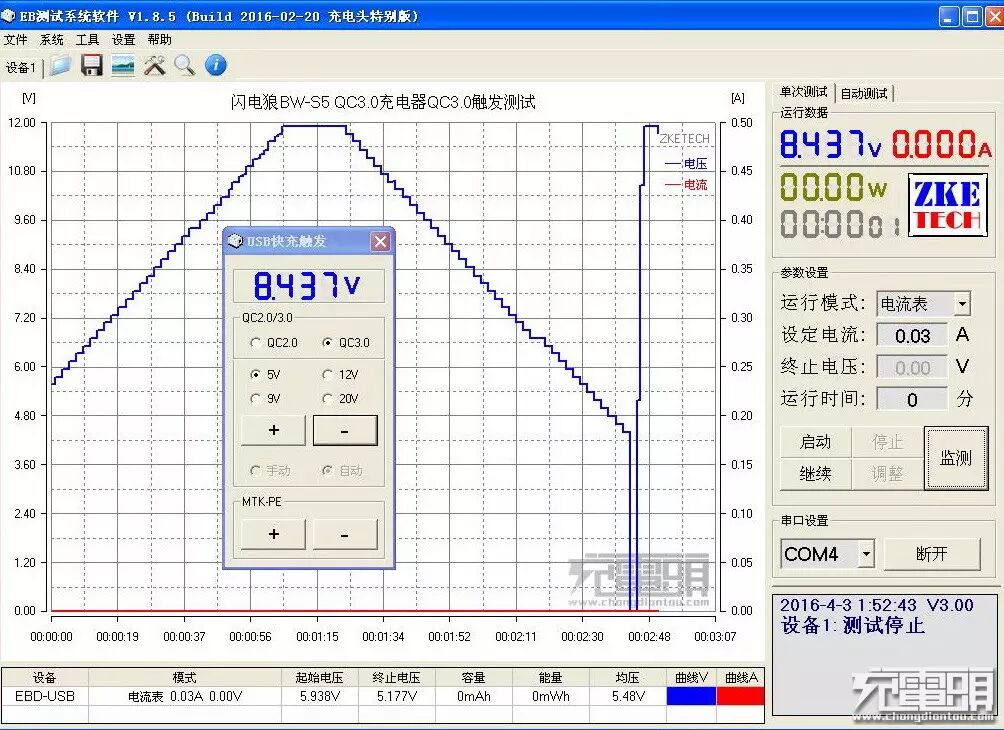This screenshot has width=1004, height=730.
Task: Click the MTK-PE plus button
Action: pyautogui.click(x=273, y=534)
